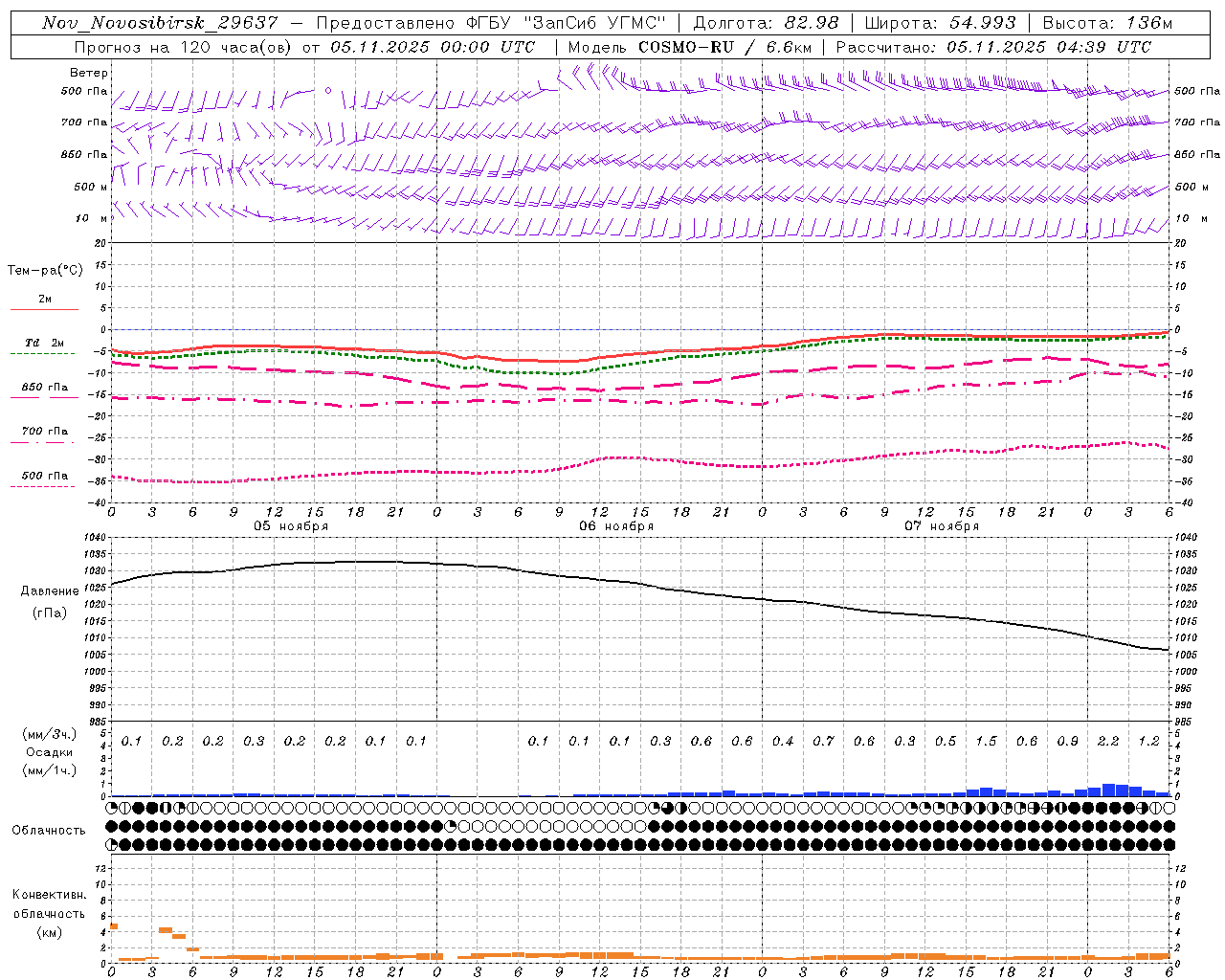Select the computed timestamp 05.11.2025 04:39 UTC
1225x980 pixels.
click(x=1049, y=47)
